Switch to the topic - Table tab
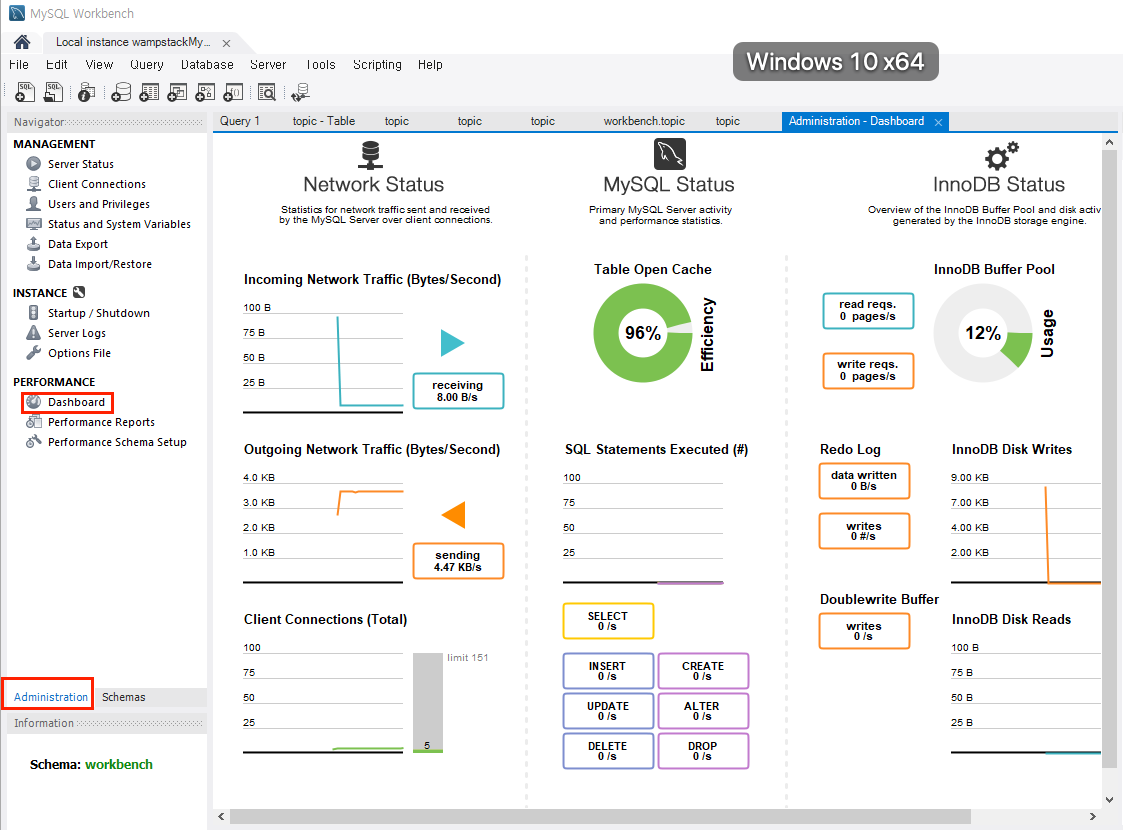1123x830 pixels. [324, 121]
